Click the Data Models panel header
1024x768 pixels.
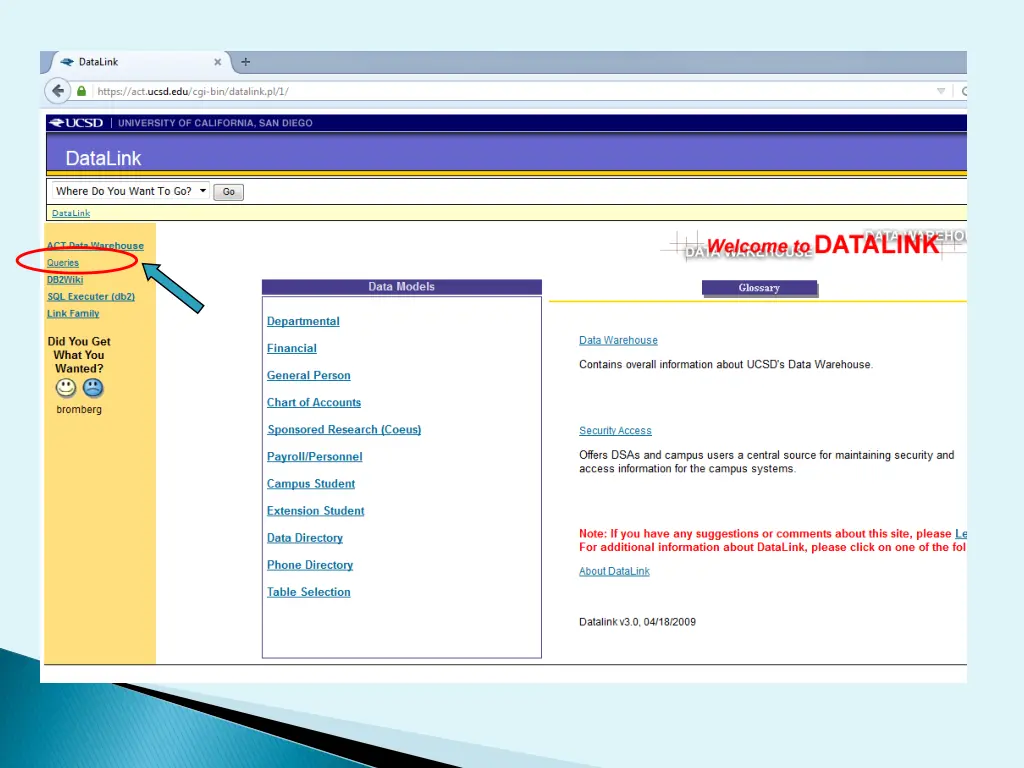tap(402, 287)
